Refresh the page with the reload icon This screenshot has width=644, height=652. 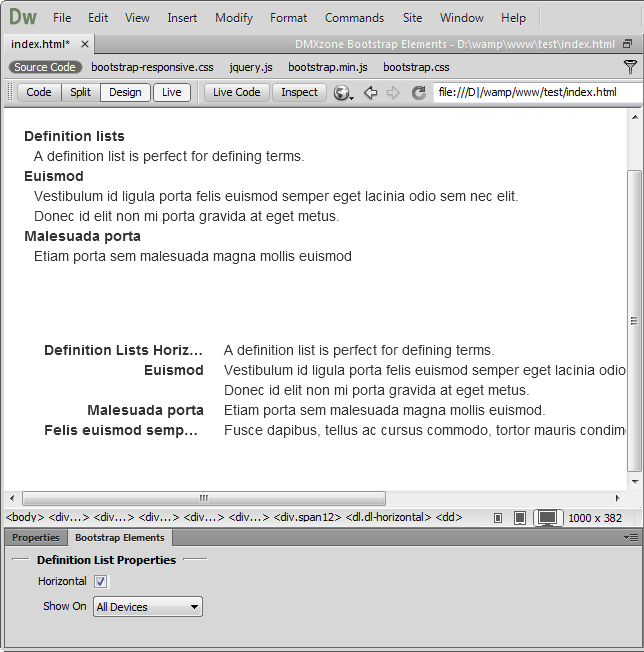418,92
